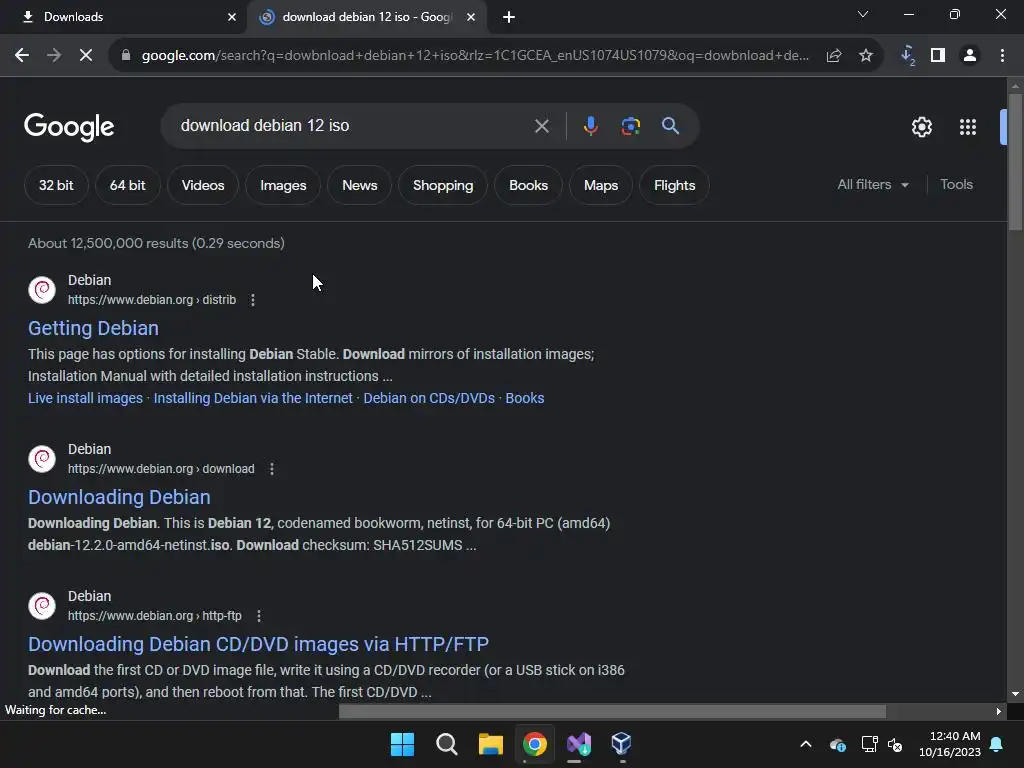Search by image with Google Lens icon
This screenshot has height=768, width=1024.
pos(630,126)
